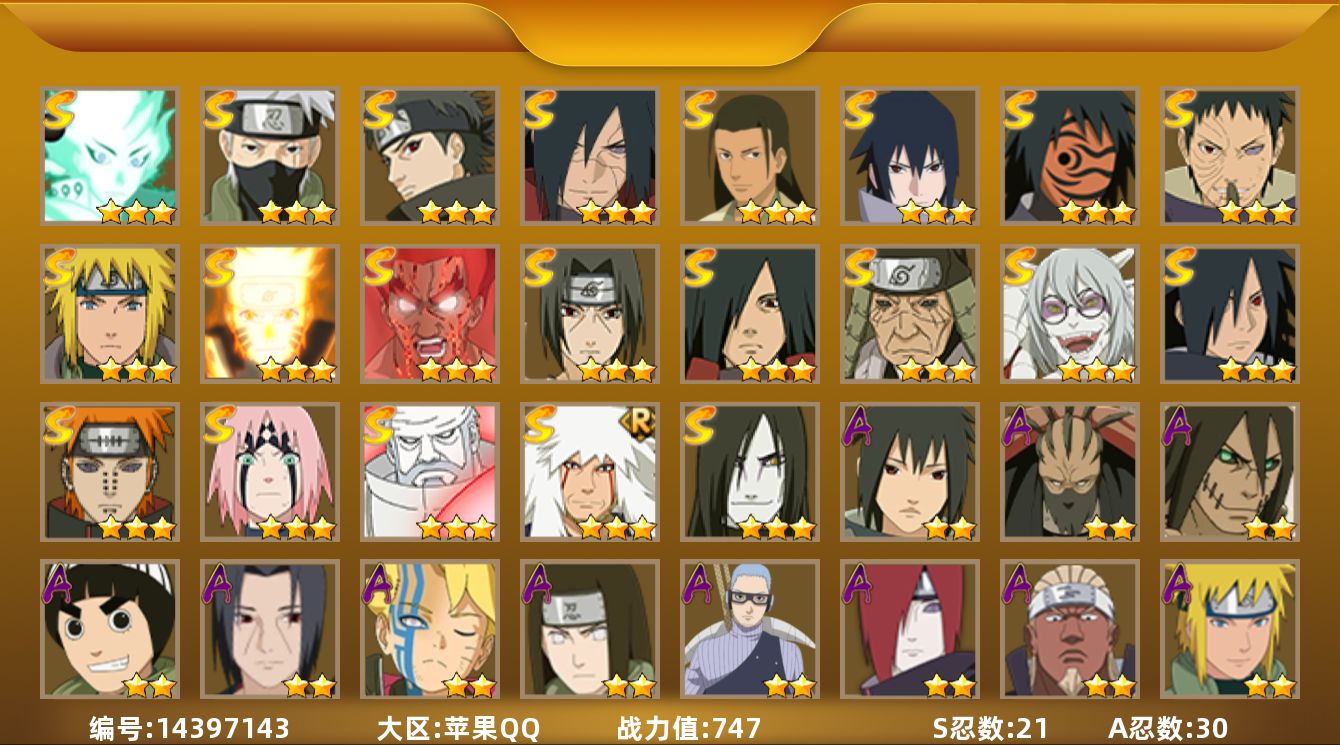
Task: Select pale Orochimaru with long black hair
Action: 750,471
